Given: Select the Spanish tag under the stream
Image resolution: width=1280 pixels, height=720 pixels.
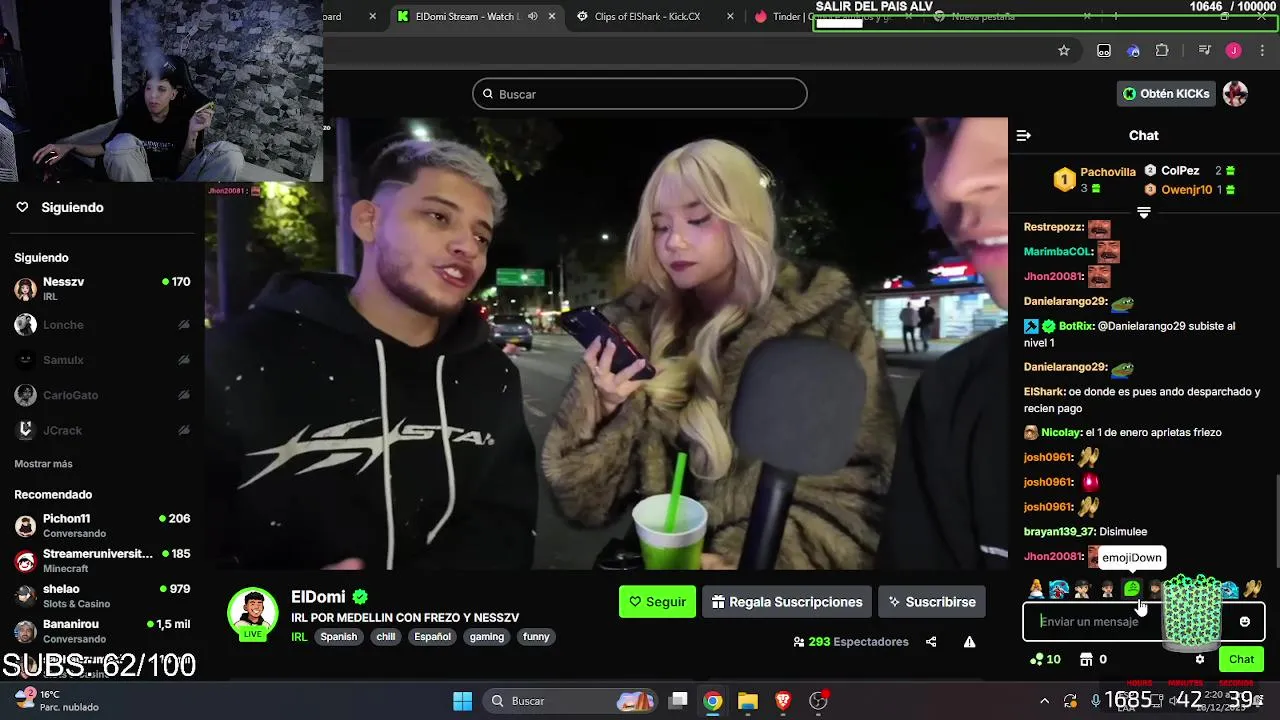Looking at the screenshot, I should tap(339, 637).
